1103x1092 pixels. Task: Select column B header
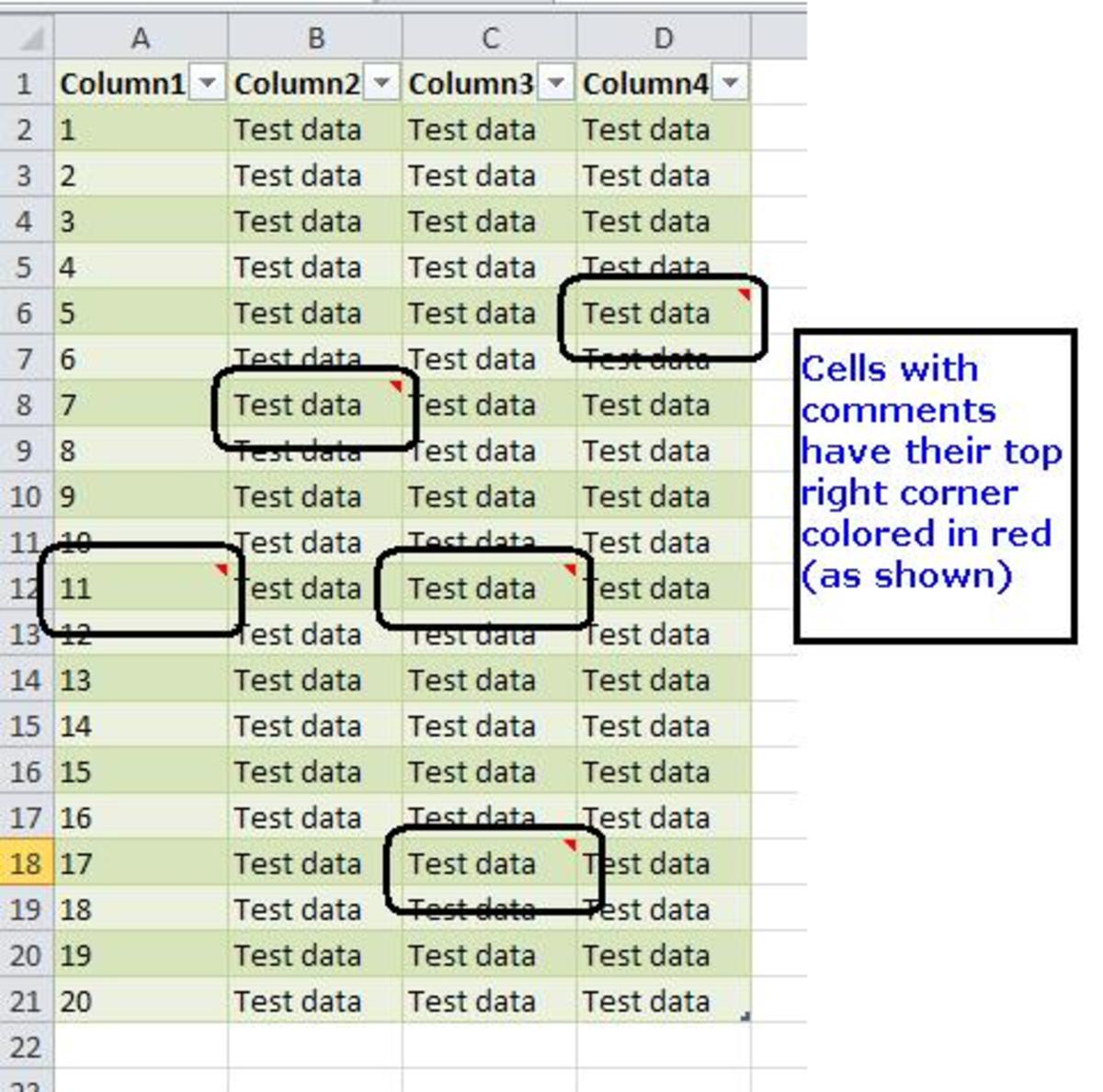tap(315, 39)
